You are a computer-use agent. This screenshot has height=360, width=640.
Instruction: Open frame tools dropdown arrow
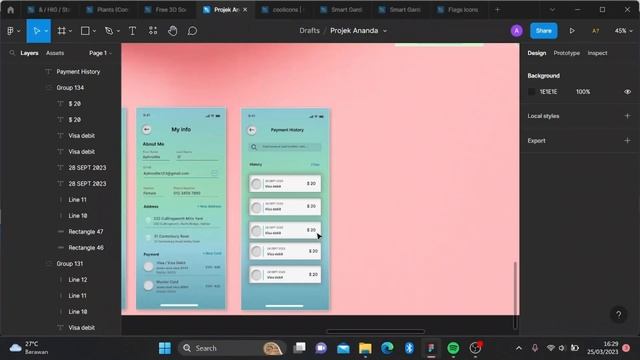point(70,31)
